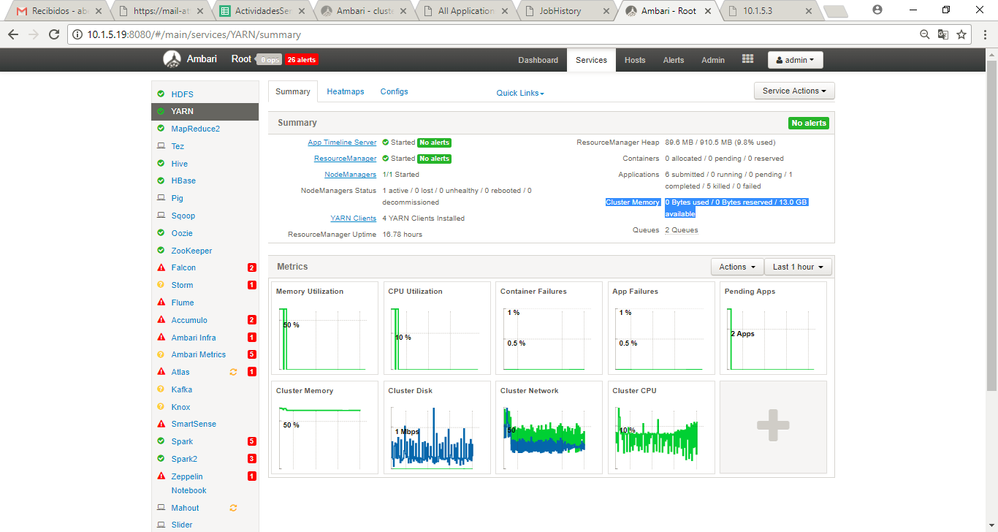998x532 pixels.
Task: Open Chrome three-dot menu
Action: click(985, 34)
